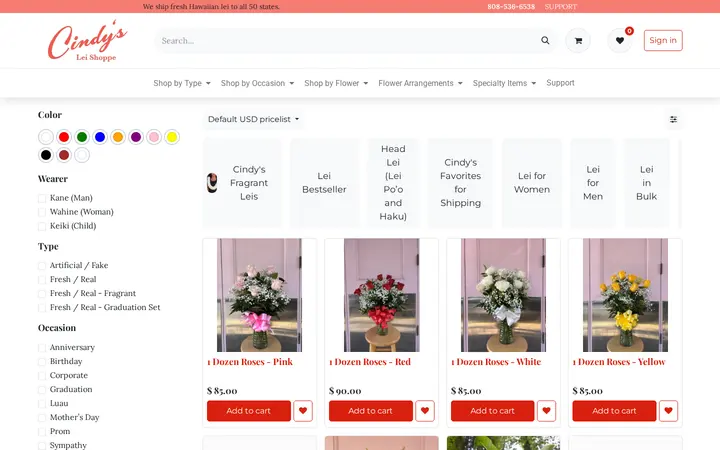Expand the Specialty Items menu
This screenshot has width=720, height=450.
[x=504, y=83]
